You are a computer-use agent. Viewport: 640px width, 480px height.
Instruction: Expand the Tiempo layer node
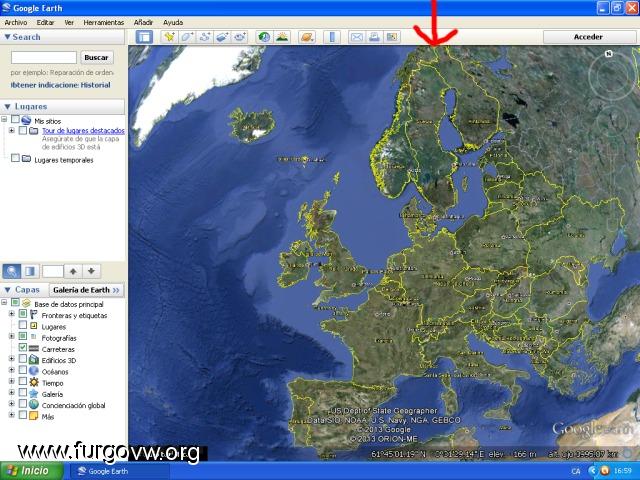coord(11,381)
